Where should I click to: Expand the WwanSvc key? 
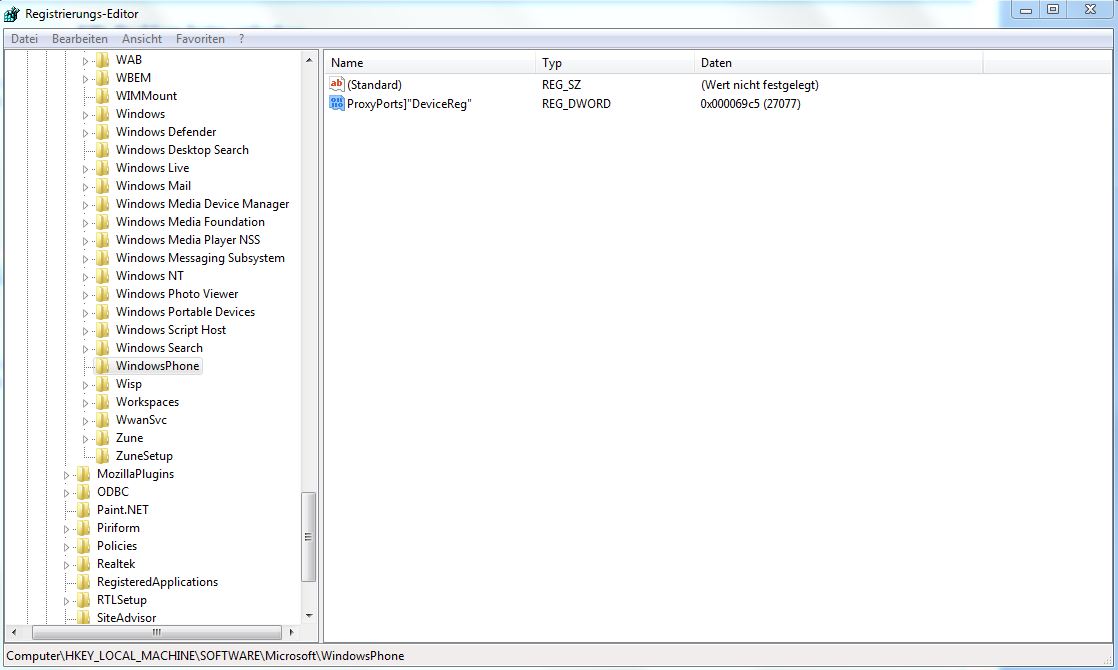click(x=85, y=421)
